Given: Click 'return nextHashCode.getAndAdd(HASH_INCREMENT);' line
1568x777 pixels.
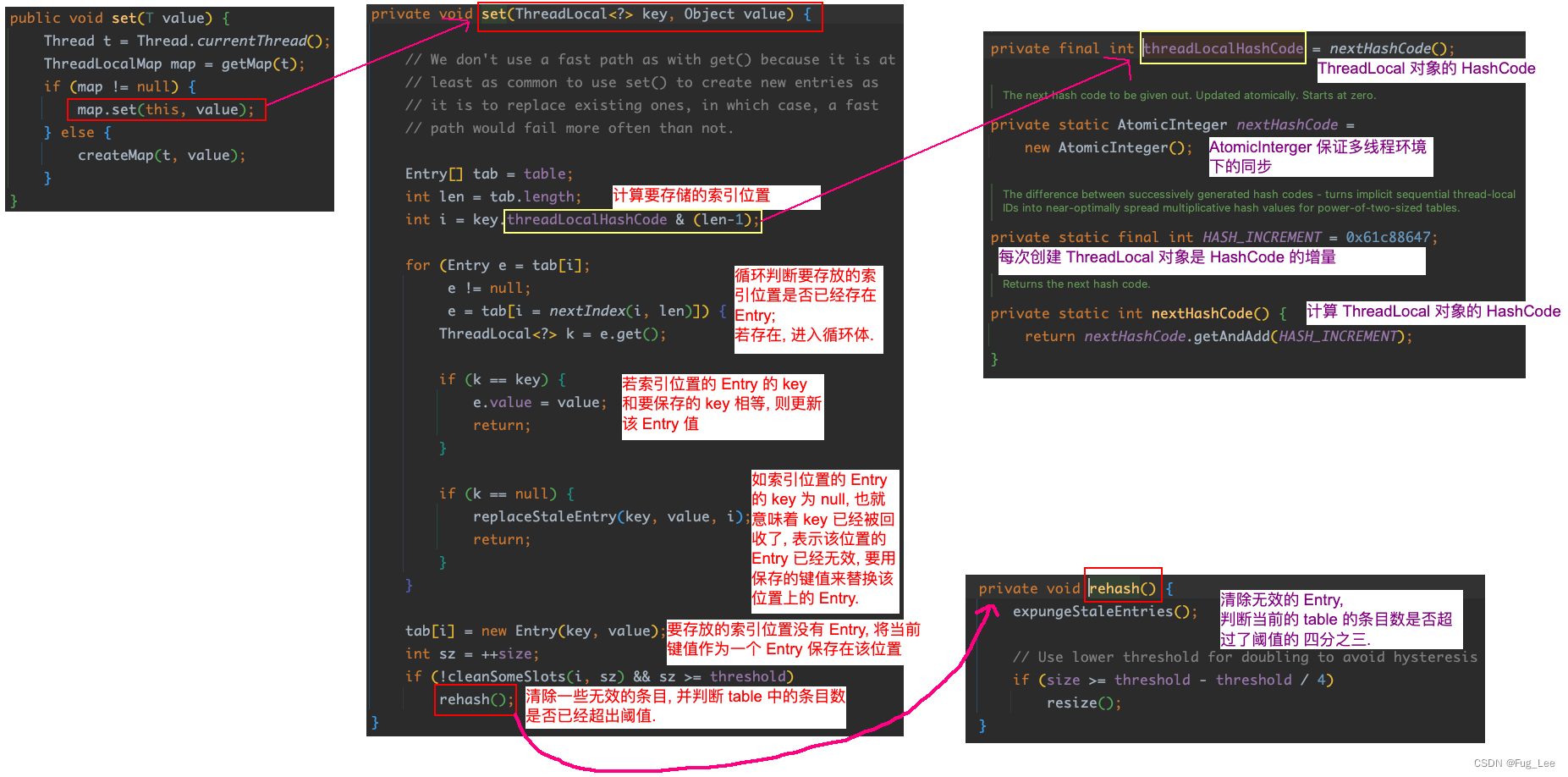Looking at the screenshot, I should (1219, 336).
